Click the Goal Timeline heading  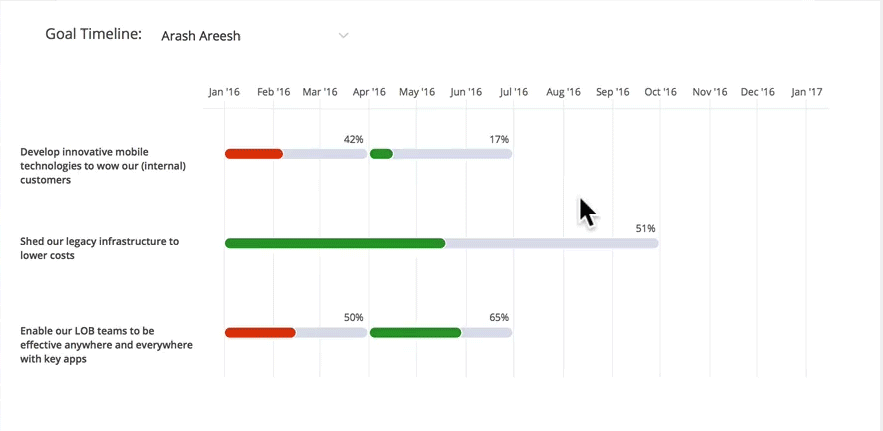(x=93, y=34)
